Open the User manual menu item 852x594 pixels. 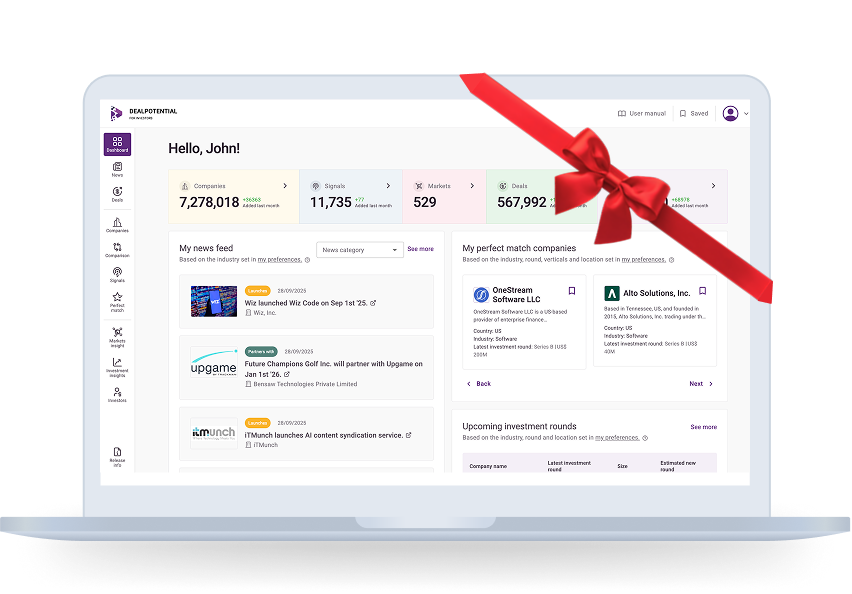click(x=642, y=114)
